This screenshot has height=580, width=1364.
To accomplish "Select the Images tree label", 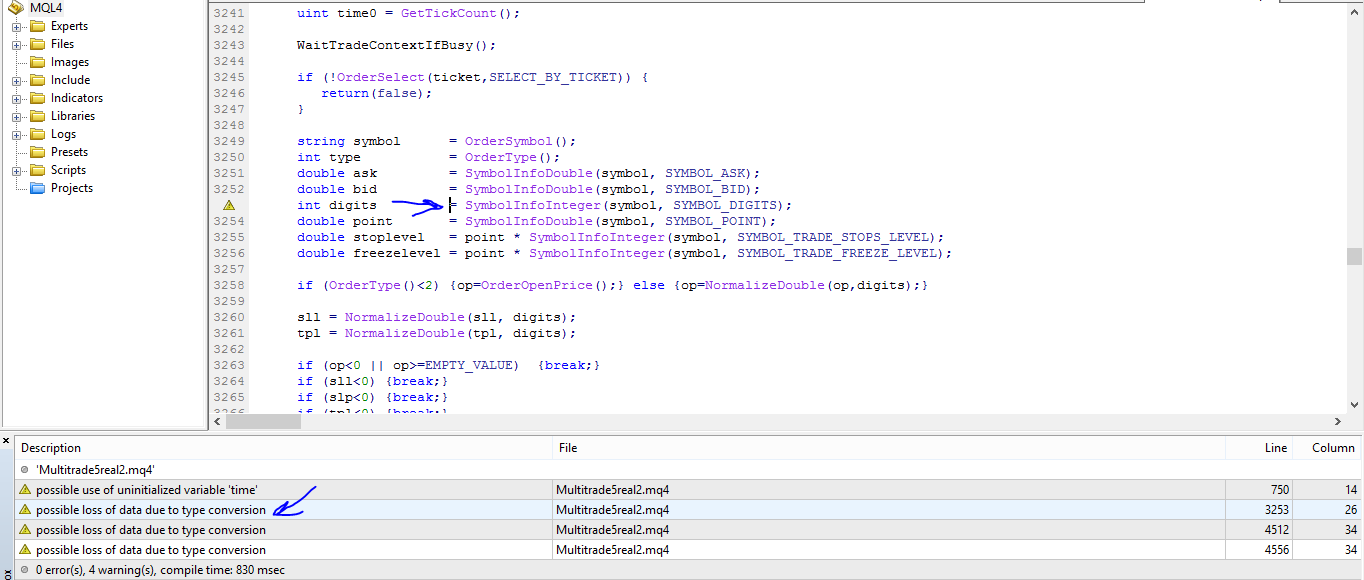I will pyautogui.click(x=70, y=62).
